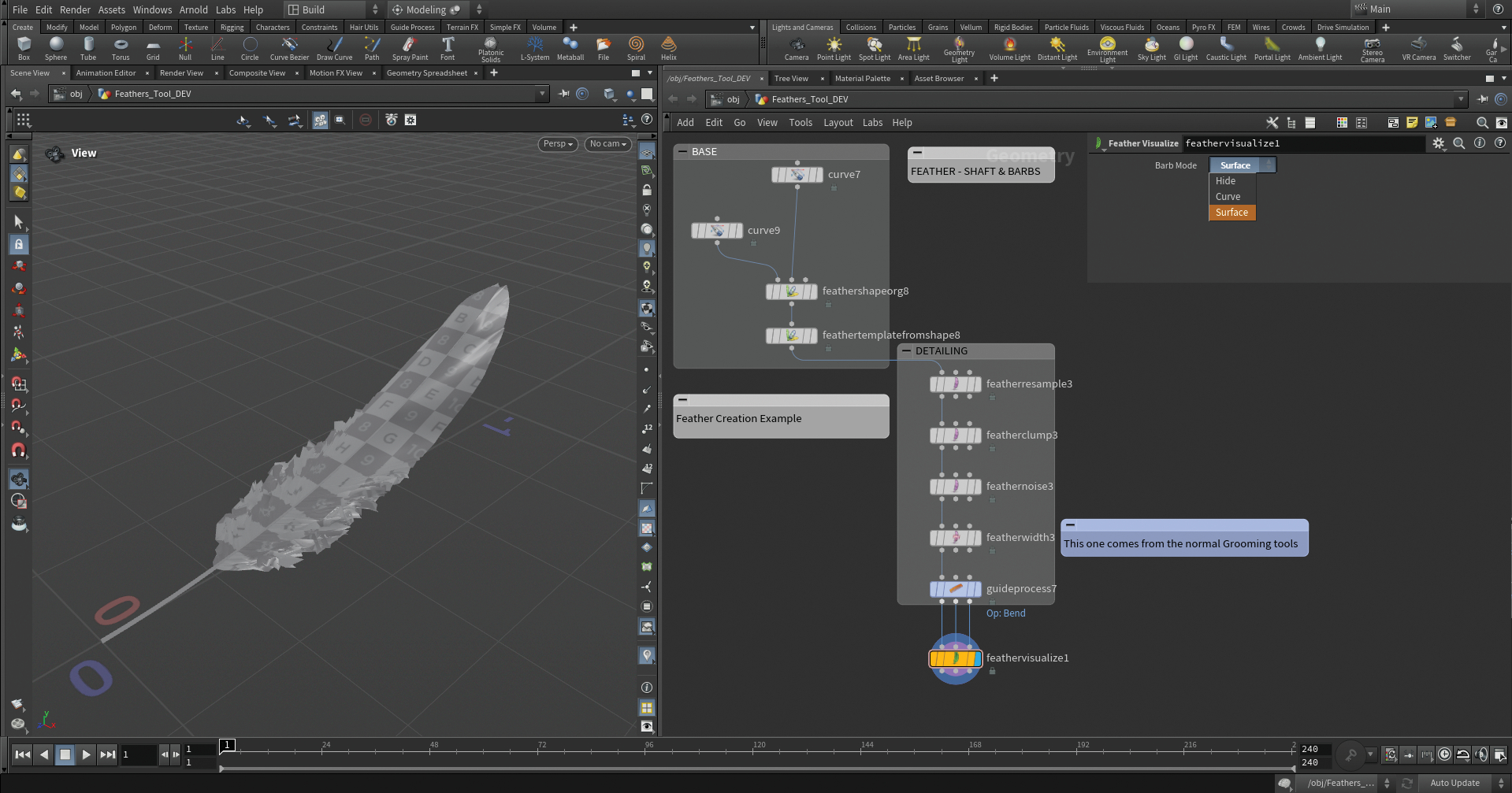The height and width of the screenshot is (793, 1512).
Task: Open the File menu
Action: pos(20,9)
